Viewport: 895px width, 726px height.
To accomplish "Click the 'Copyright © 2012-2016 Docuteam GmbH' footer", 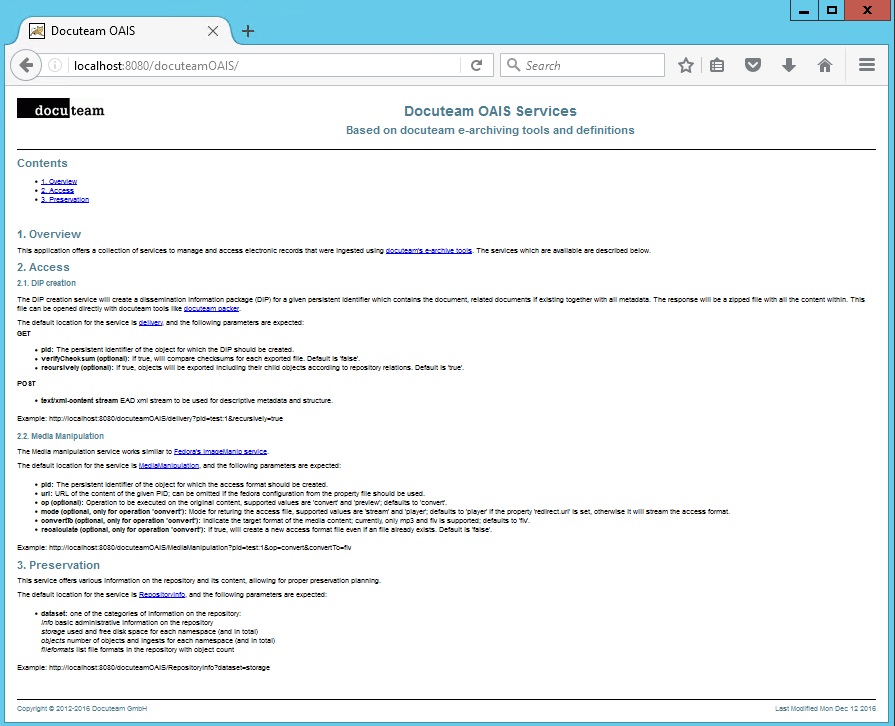I will [x=82, y=709].
